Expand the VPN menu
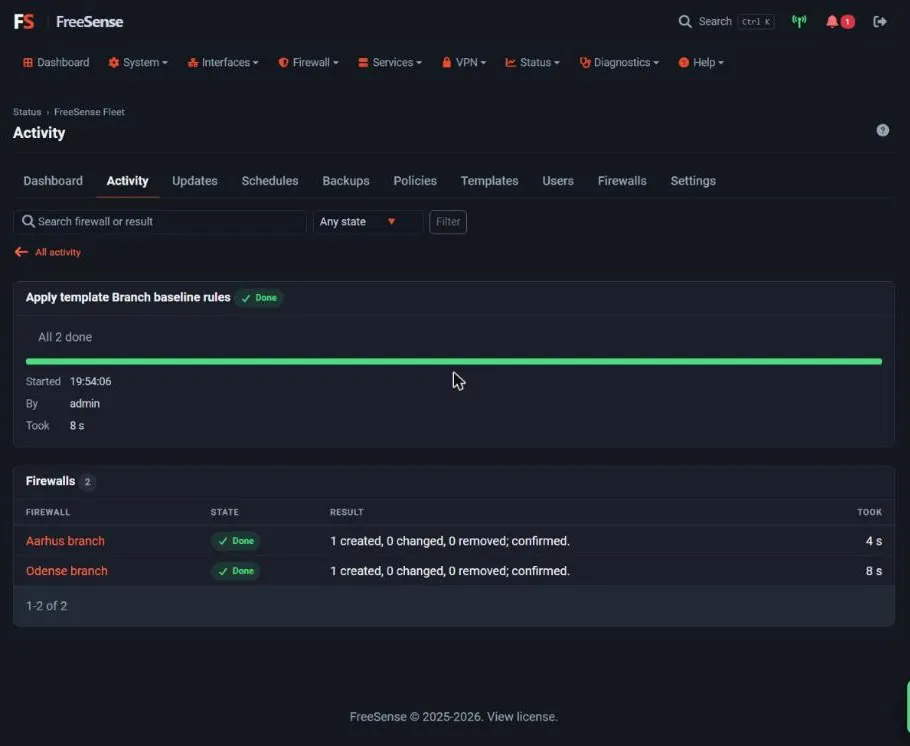The height and width of the screenshot is (746, 910). pyautogui.click(x=464, y=62)
